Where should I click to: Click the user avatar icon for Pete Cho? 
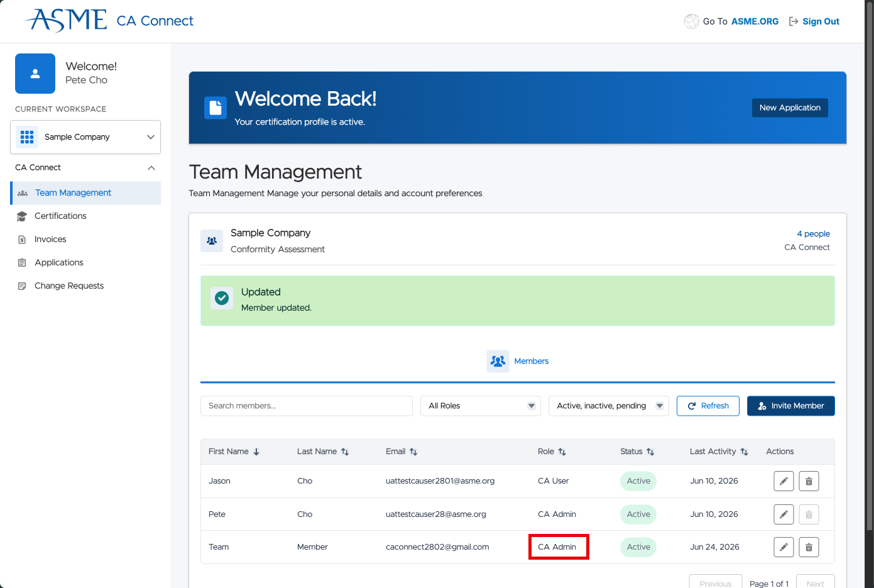(35, 74)
